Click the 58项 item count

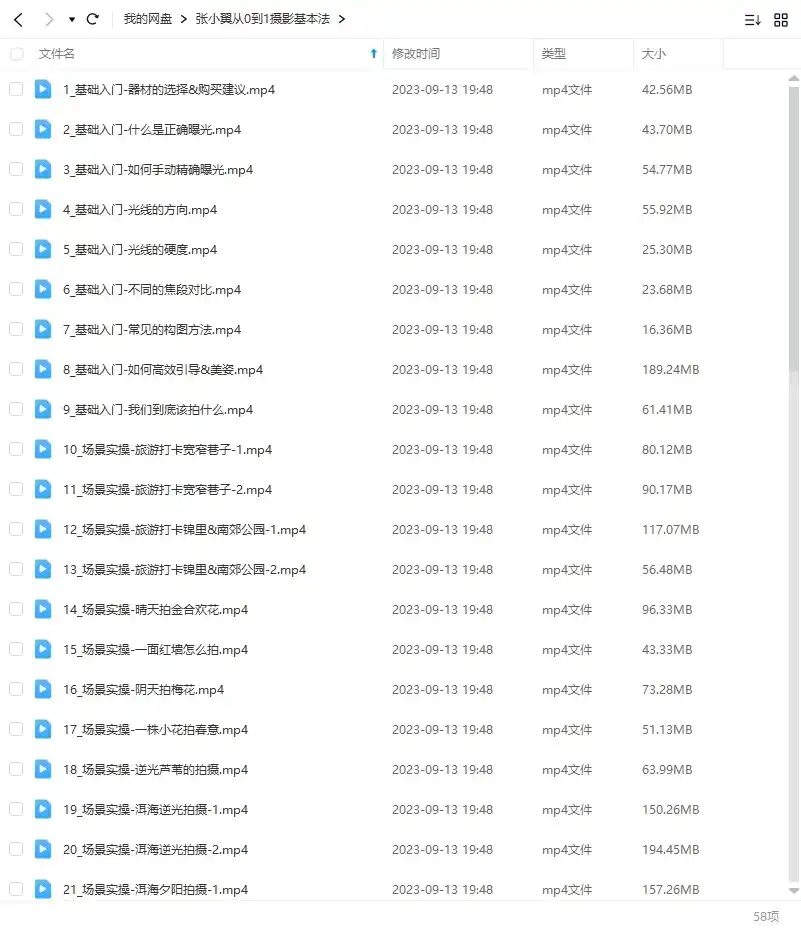[x=766, y=916]
